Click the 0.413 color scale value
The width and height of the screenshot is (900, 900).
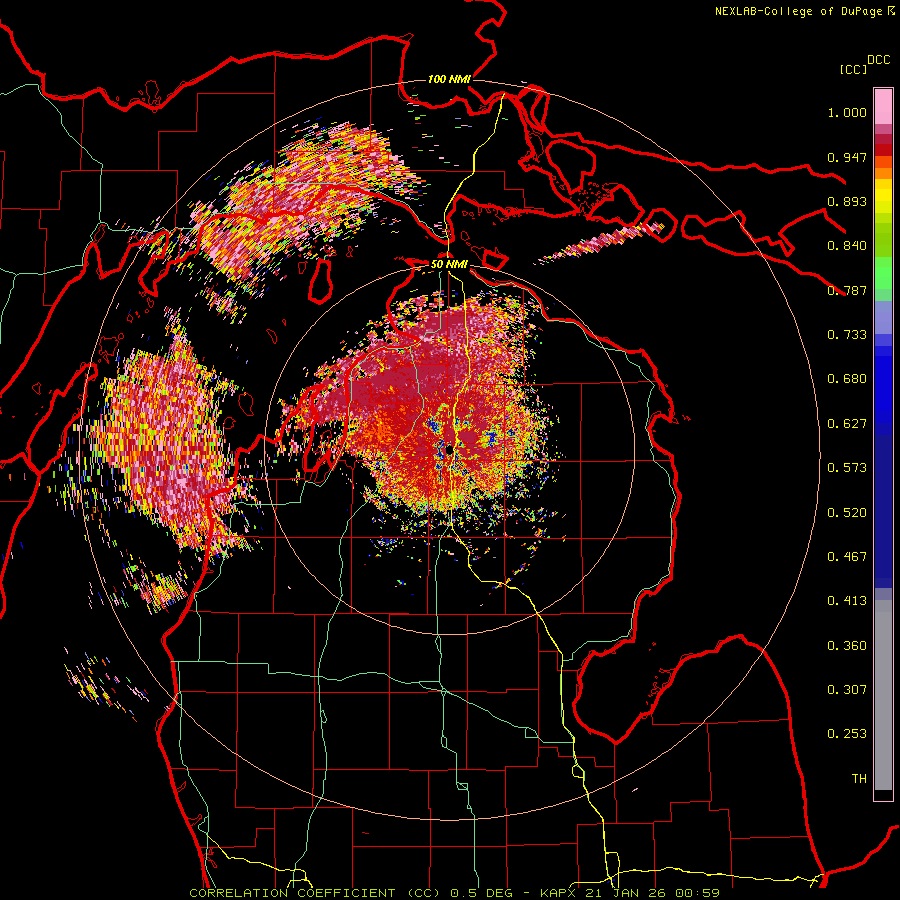tap(847, 601)
